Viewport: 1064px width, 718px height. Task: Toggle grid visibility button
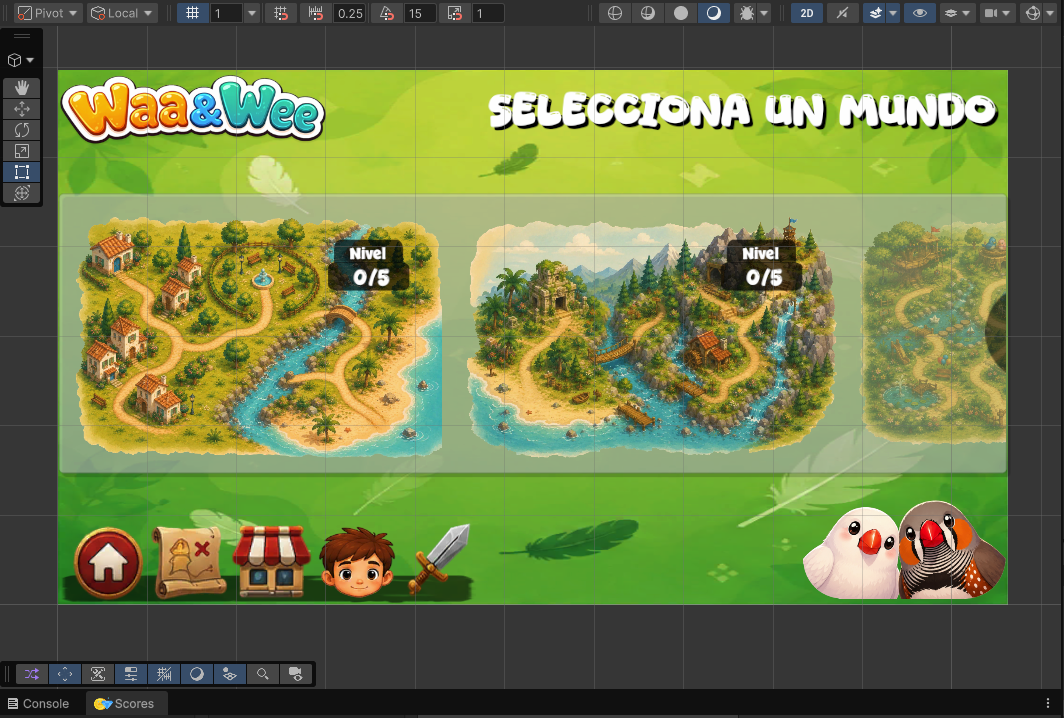(x=193, y=13)
